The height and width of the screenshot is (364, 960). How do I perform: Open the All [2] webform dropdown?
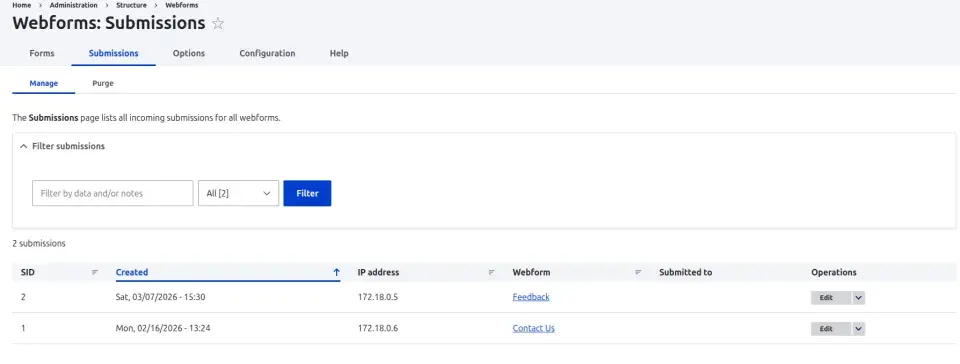pyautogui.click(x=239, y=193)
